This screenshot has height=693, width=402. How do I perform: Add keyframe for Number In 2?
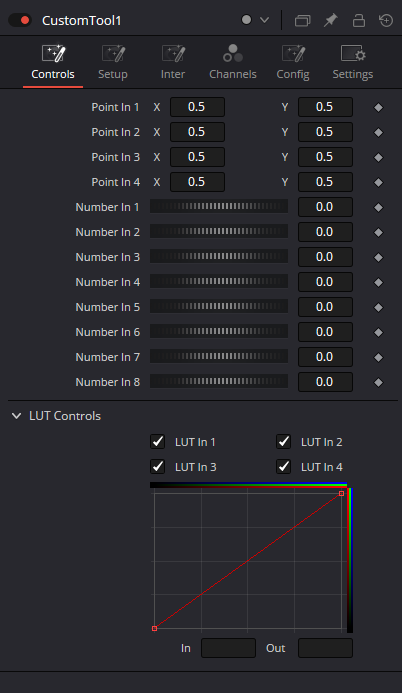[379, 232]
